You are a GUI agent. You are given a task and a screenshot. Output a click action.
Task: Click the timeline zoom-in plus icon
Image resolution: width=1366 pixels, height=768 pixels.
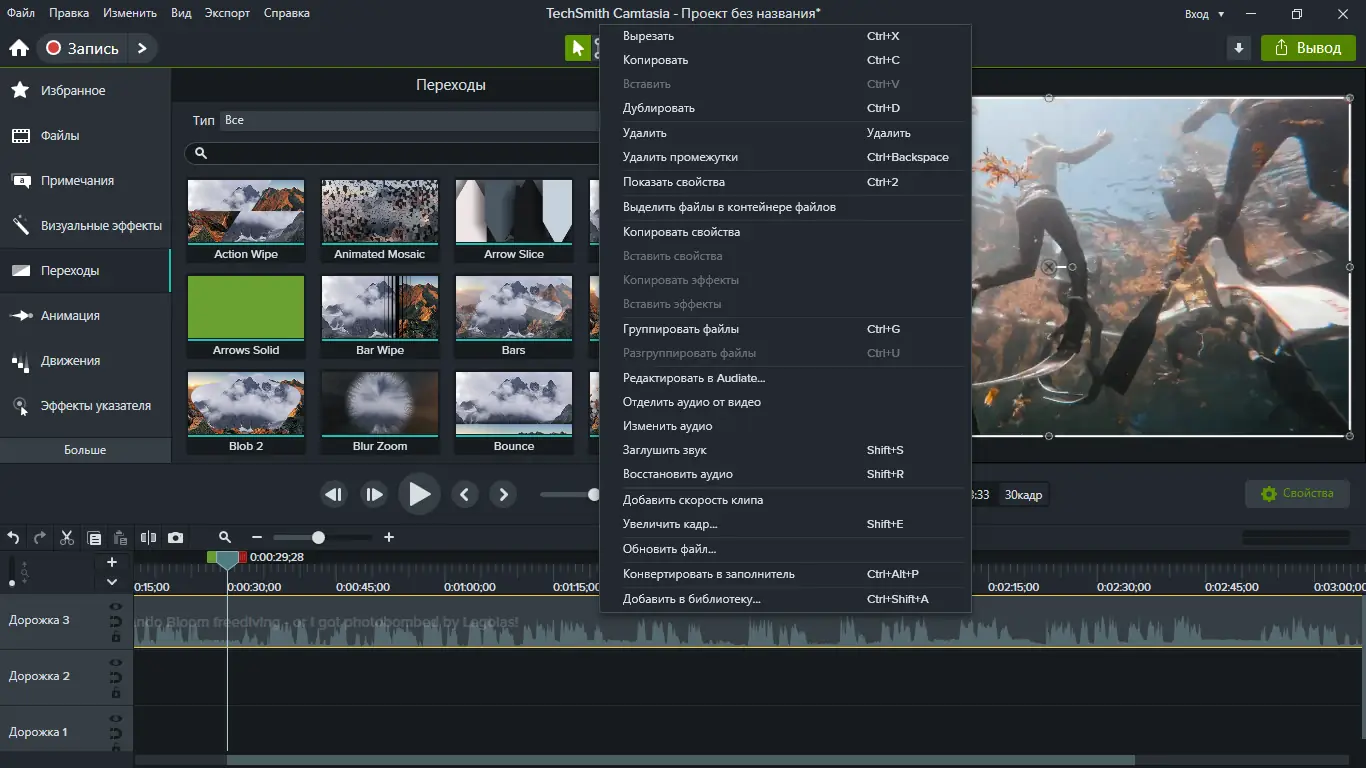click(x=389, y=538)
